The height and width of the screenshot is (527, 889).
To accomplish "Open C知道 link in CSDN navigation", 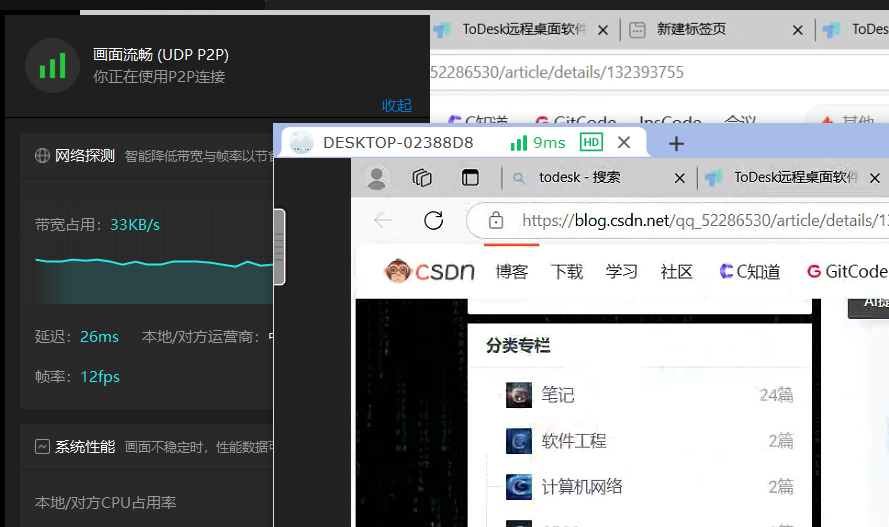I will coord(750,272).
